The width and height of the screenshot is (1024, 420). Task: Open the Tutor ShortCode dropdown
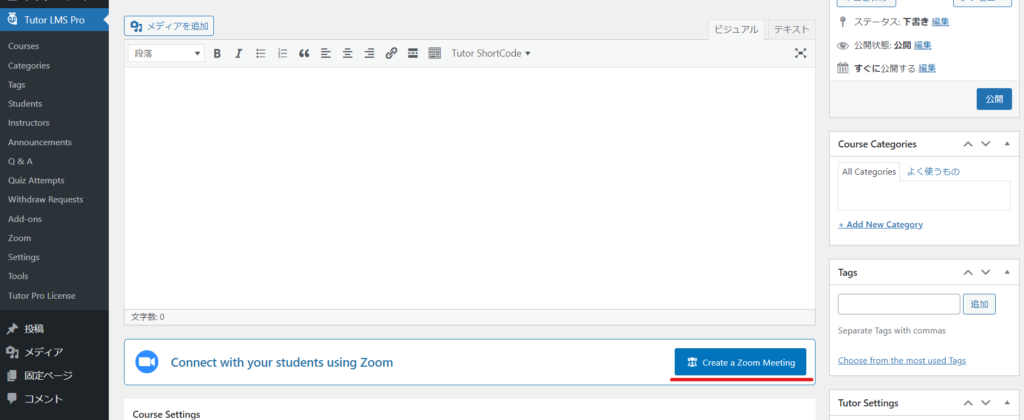pyautogui.click(x=490, y=53)
